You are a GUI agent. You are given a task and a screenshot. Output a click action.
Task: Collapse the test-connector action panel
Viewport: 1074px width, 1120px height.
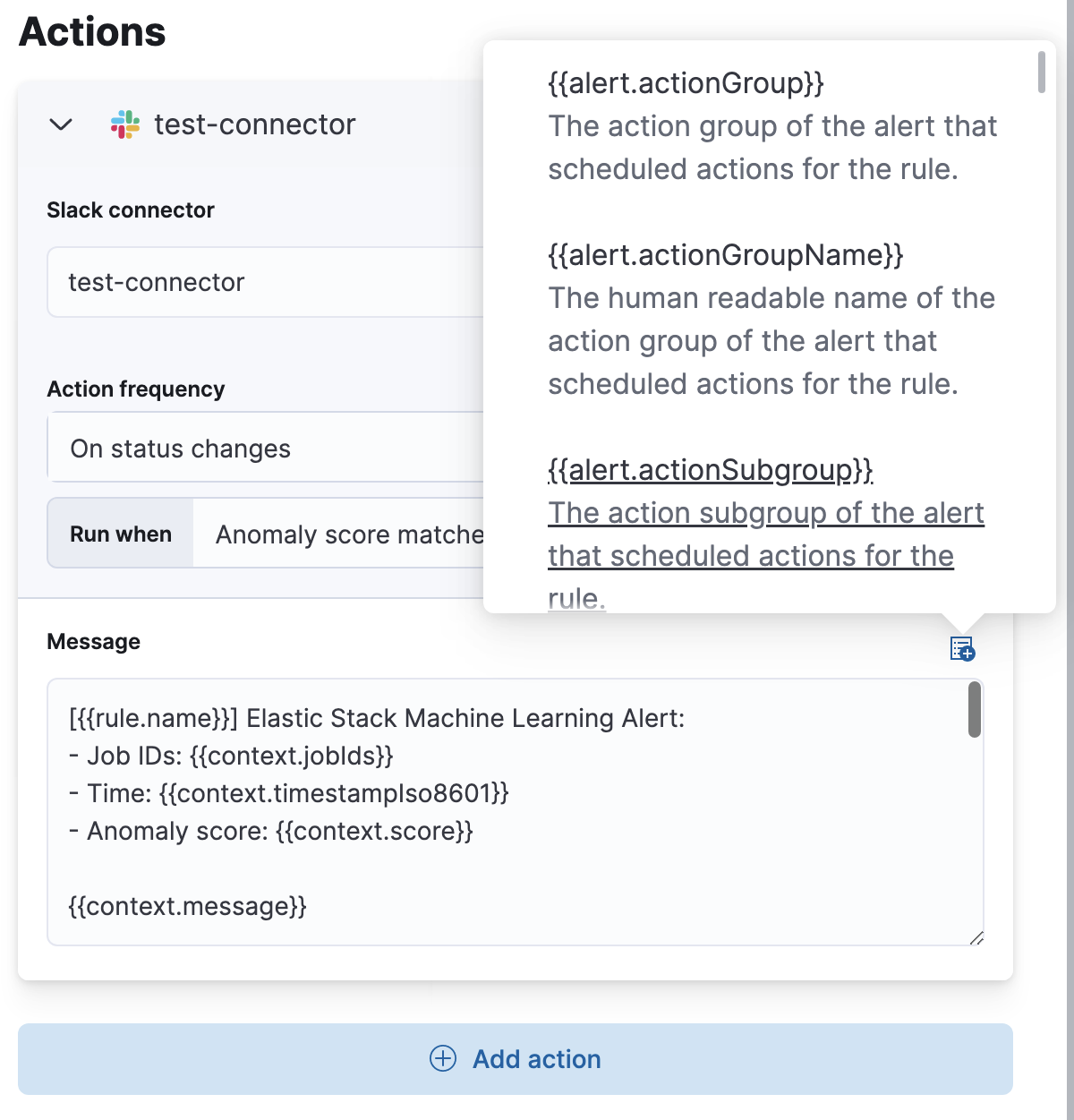click(x=60, y=125)
